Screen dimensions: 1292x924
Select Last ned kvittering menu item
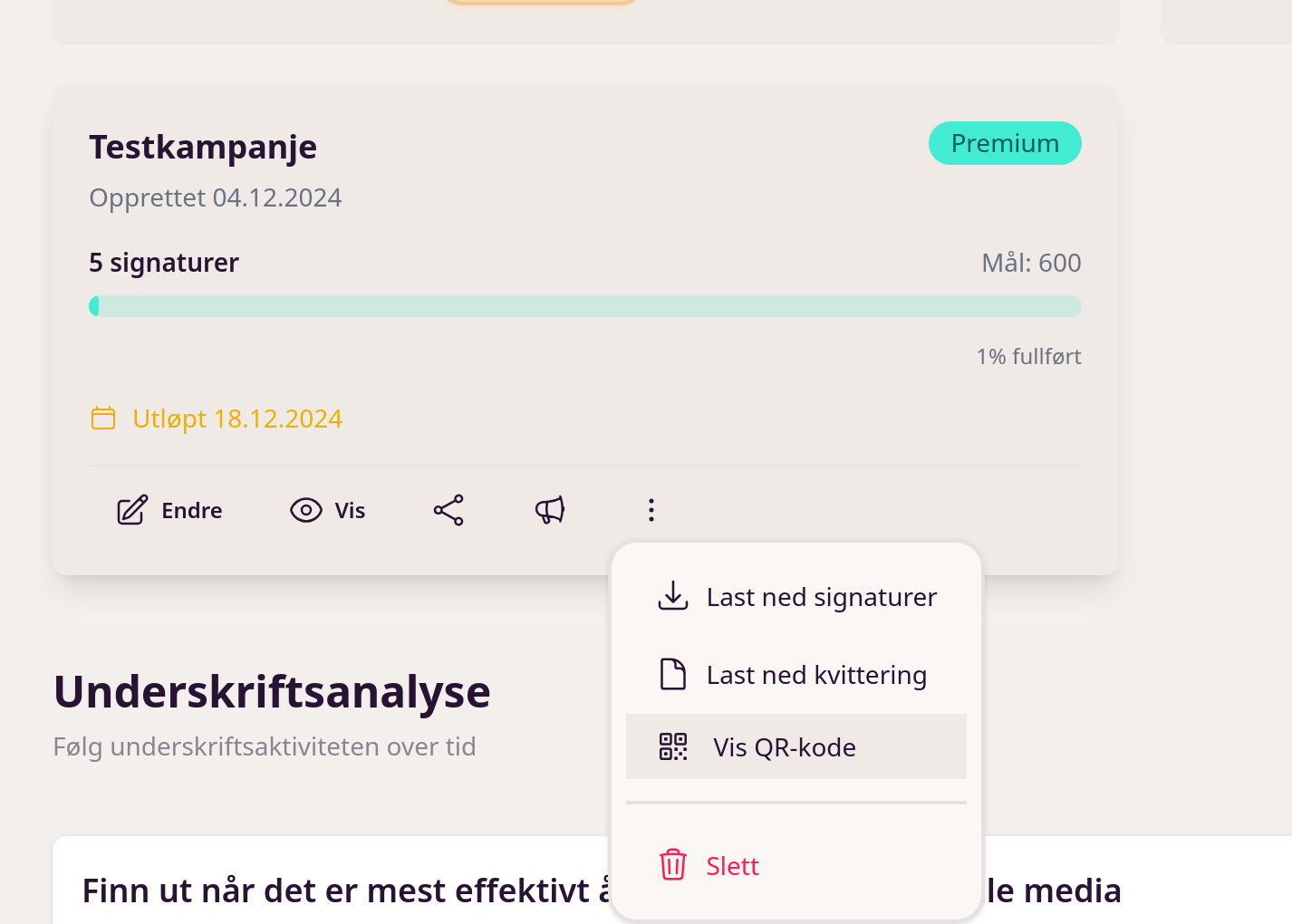[x=815, y=675]
